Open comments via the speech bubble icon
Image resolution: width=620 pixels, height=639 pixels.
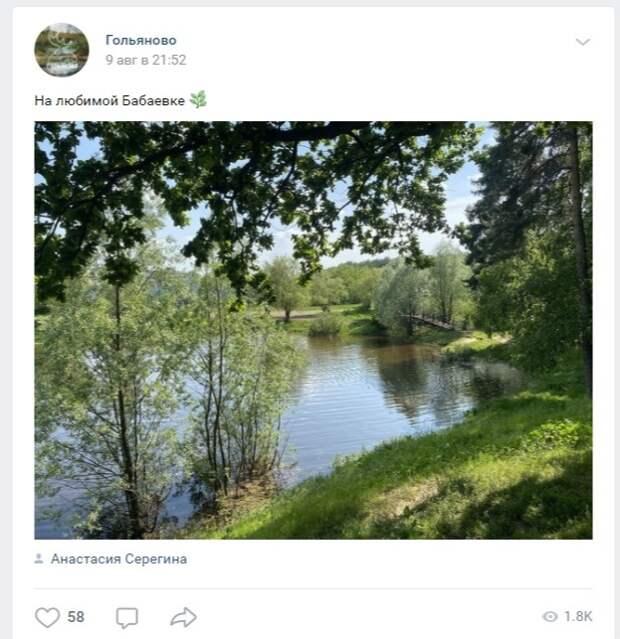coord(127,617)
